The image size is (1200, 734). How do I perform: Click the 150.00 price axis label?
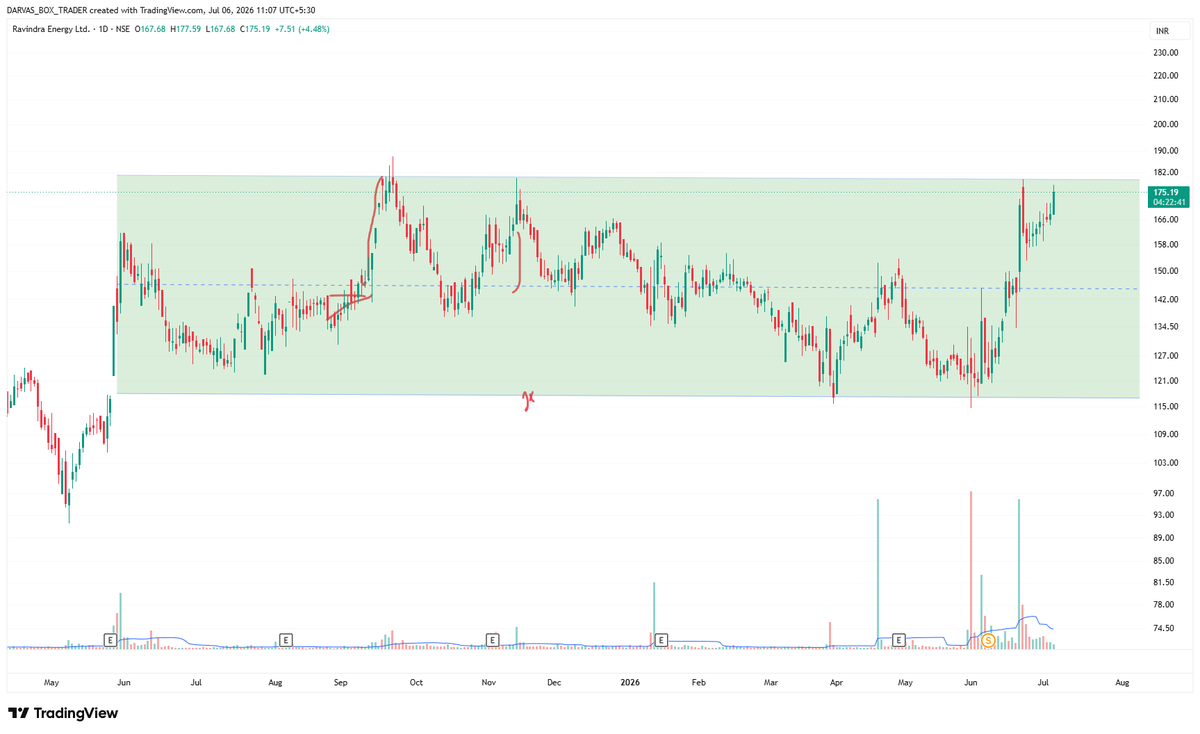point(1165,270)
